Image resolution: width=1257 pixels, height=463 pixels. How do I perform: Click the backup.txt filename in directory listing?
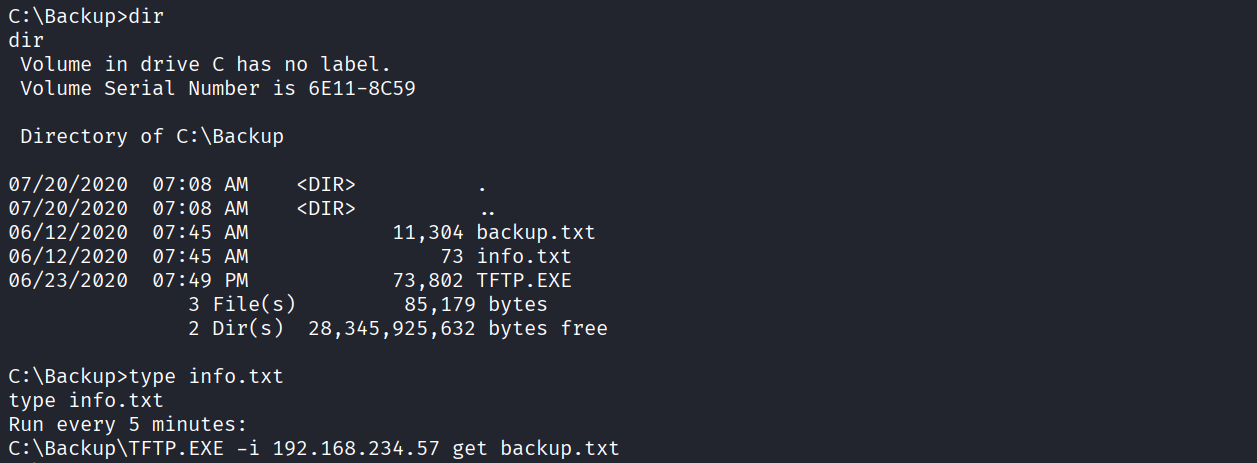tap(535, 233)
